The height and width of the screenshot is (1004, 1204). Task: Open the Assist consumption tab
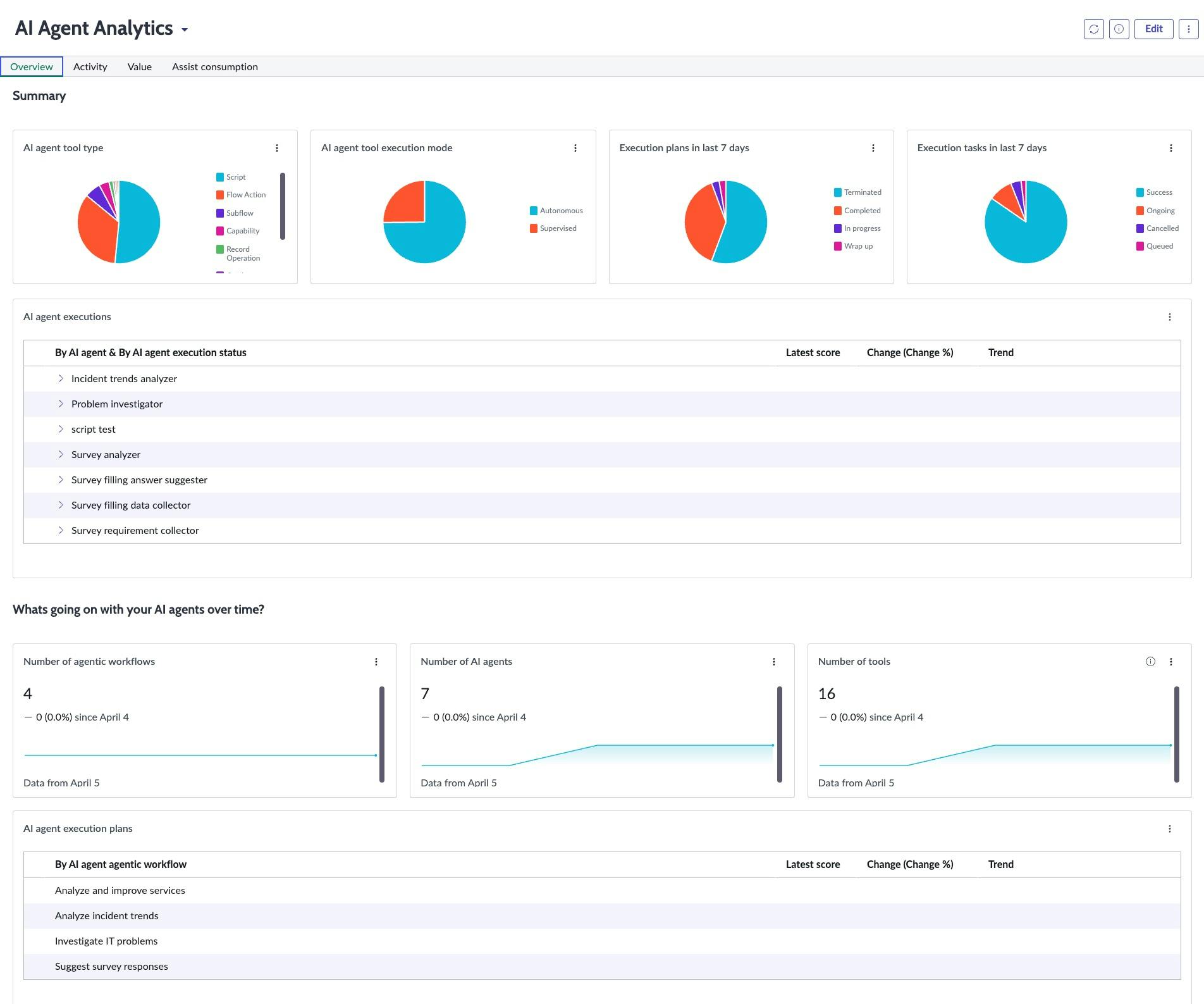[214, 66]
